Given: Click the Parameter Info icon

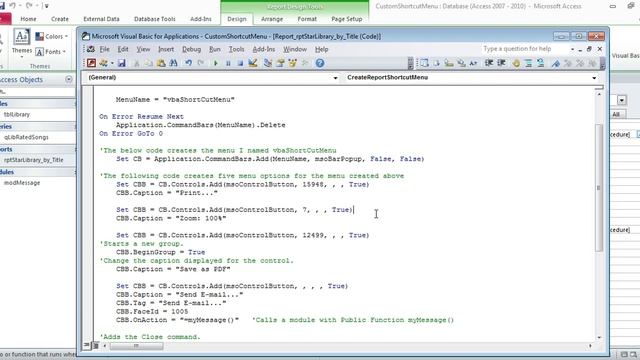Looking at the screenshot, I should click(x=461, y=63).
